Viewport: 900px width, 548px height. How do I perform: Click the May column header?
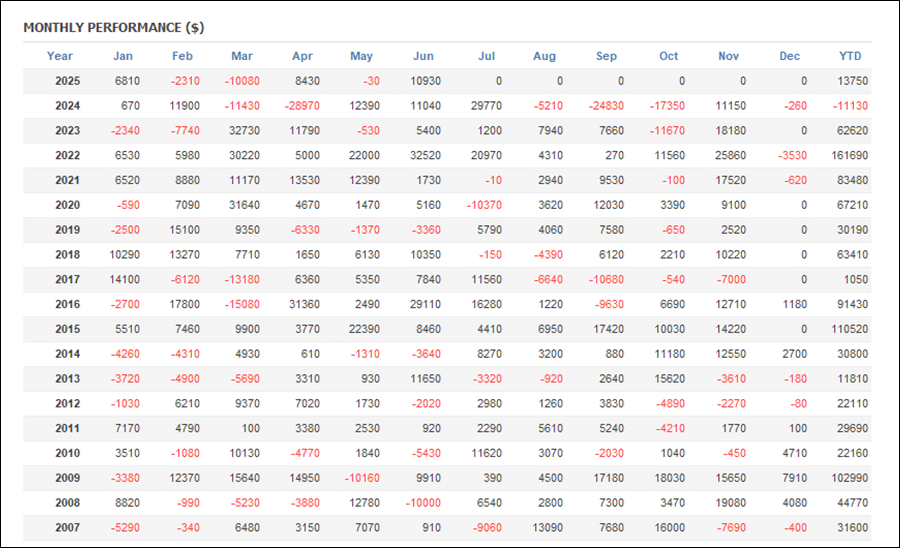(x=362, y=56)
